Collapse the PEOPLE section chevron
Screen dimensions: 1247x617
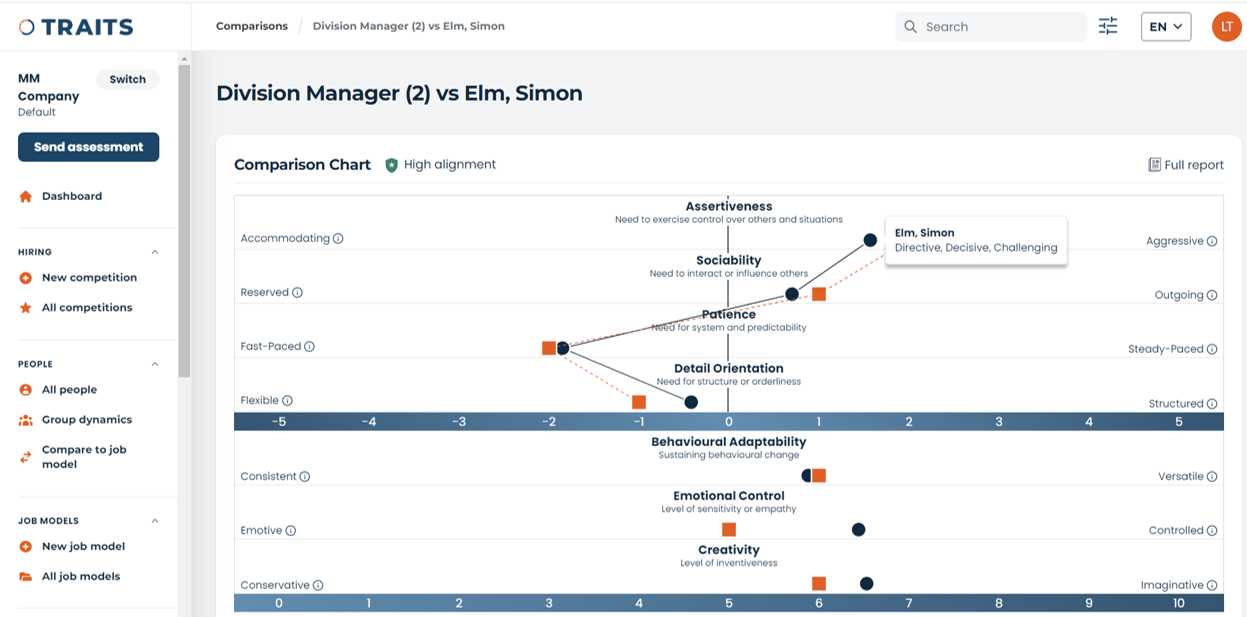pyautogui.click(x=154, y=363)
